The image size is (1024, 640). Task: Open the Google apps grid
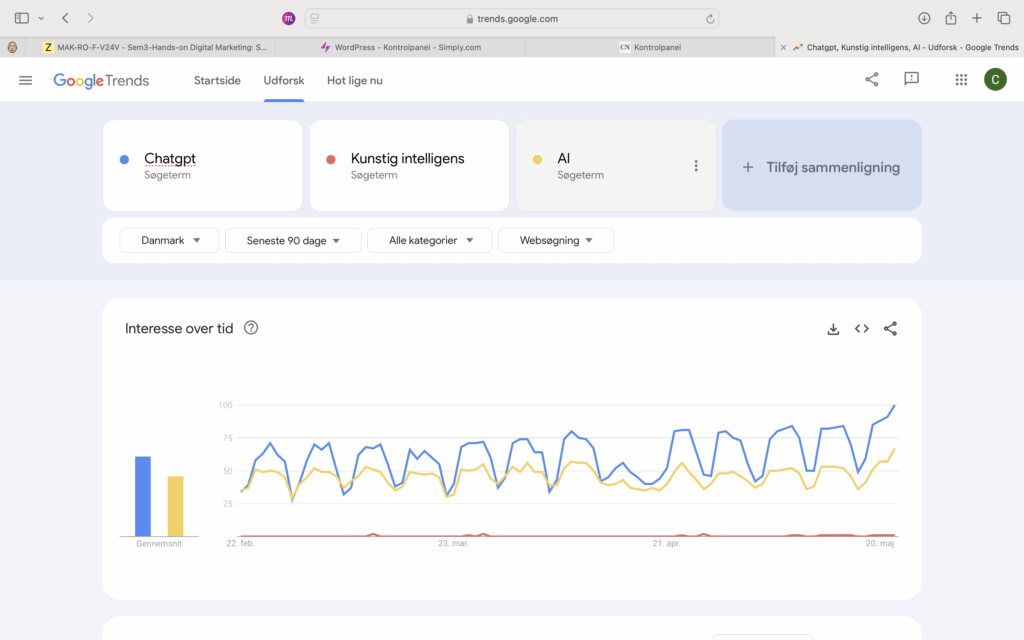pos(961,80)
